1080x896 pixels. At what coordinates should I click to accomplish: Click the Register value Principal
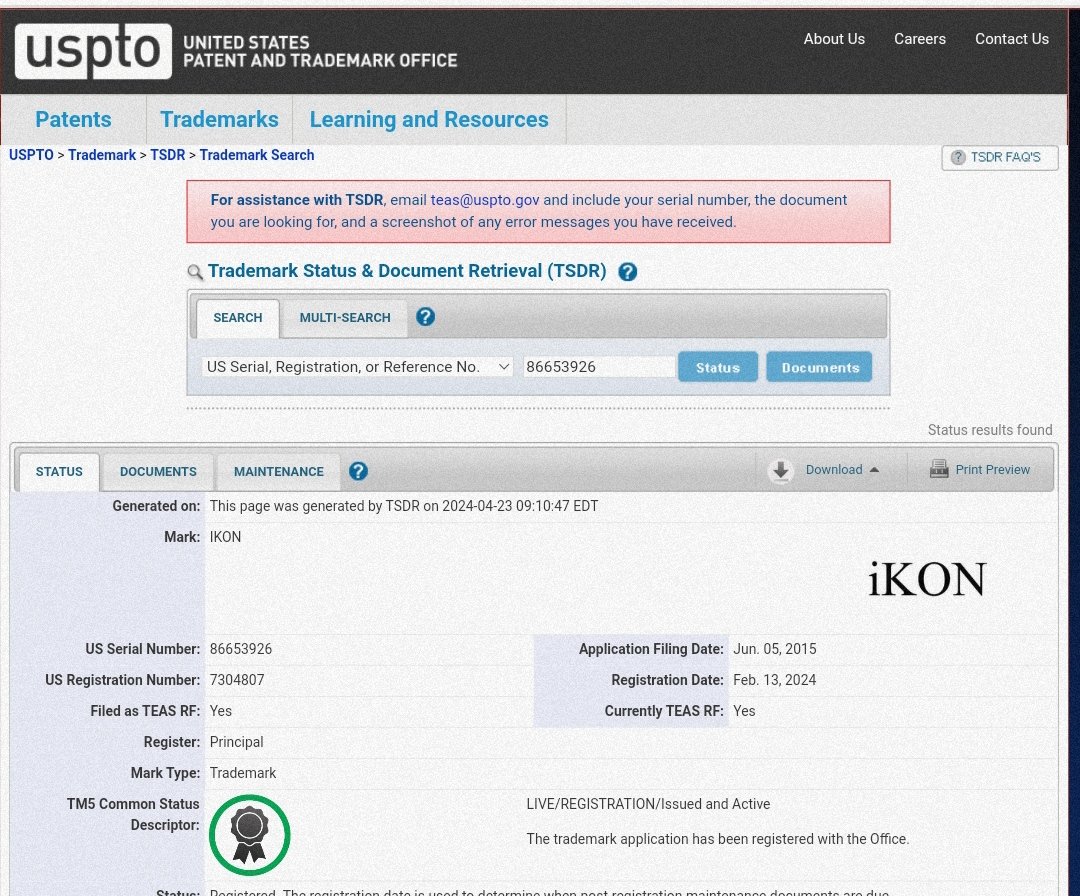236,742
